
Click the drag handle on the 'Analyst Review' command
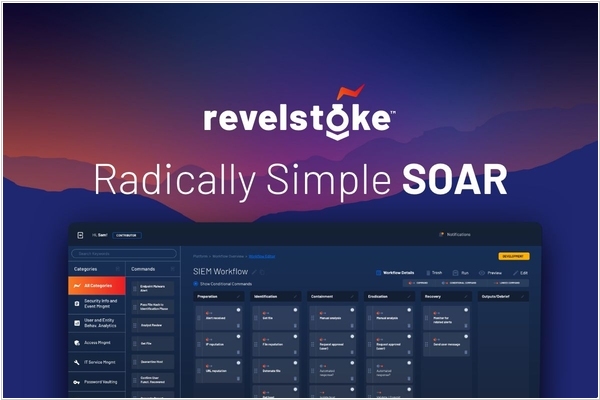(135, 325)
